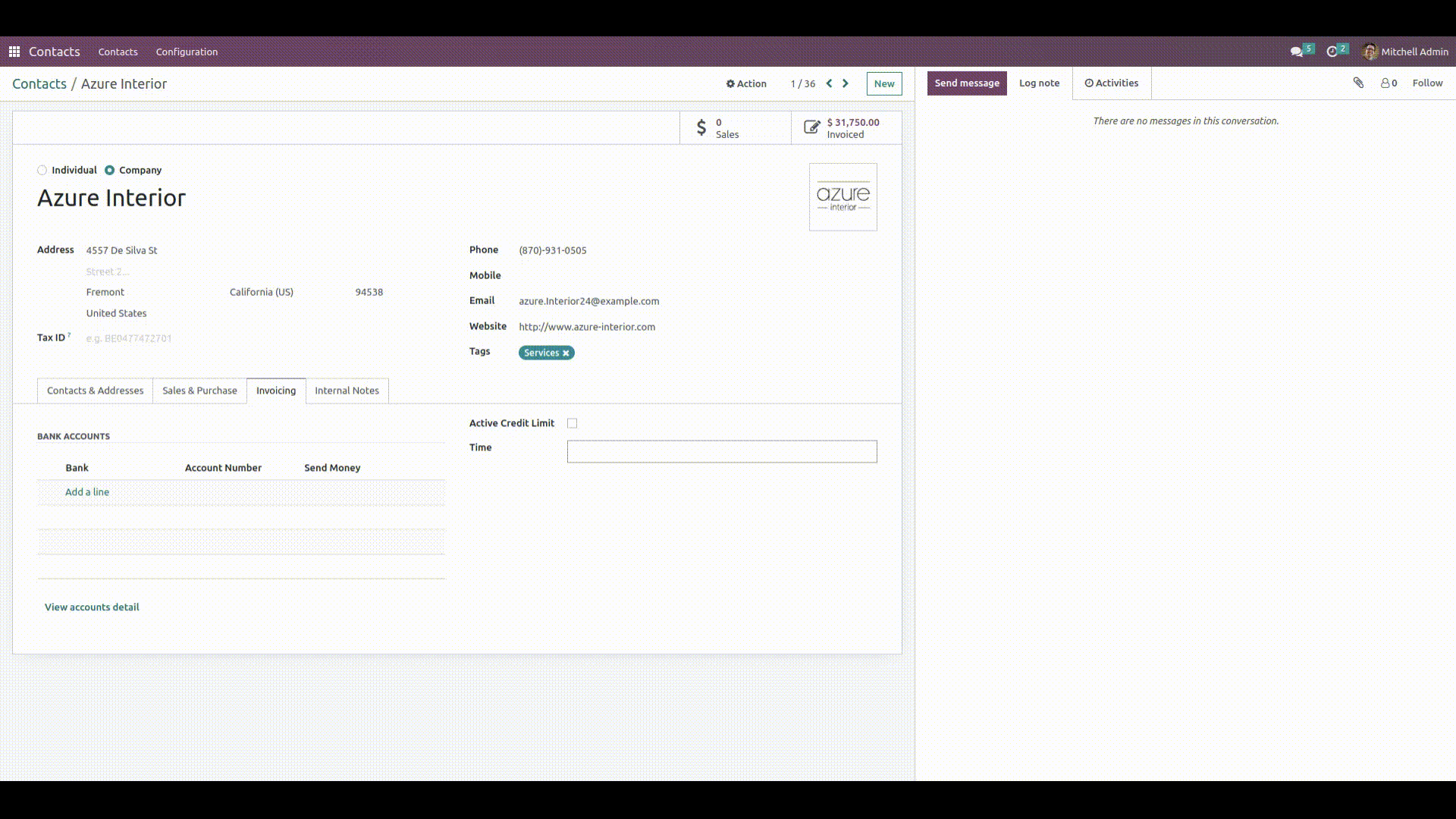Go to next record arrow
This screenshot has height=819, width=1456.
[x=846, y=83]
